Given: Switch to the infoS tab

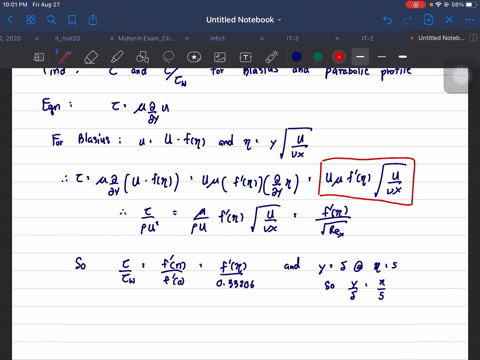Looking at the screenshot, I should click(217, 38).
